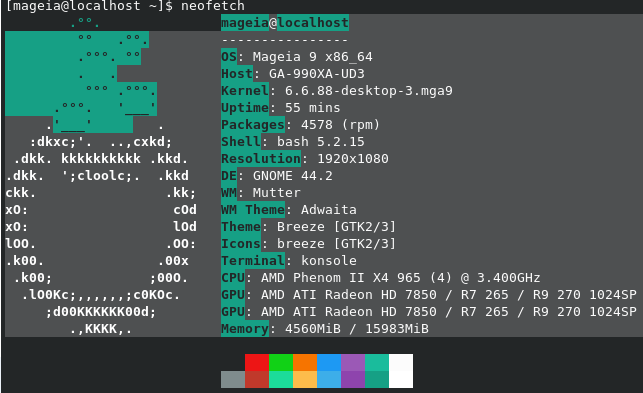Click the Uptime value '55 mins'
Image resolution: width=643 pixels, height=393 pixels.
coord(312,108)
